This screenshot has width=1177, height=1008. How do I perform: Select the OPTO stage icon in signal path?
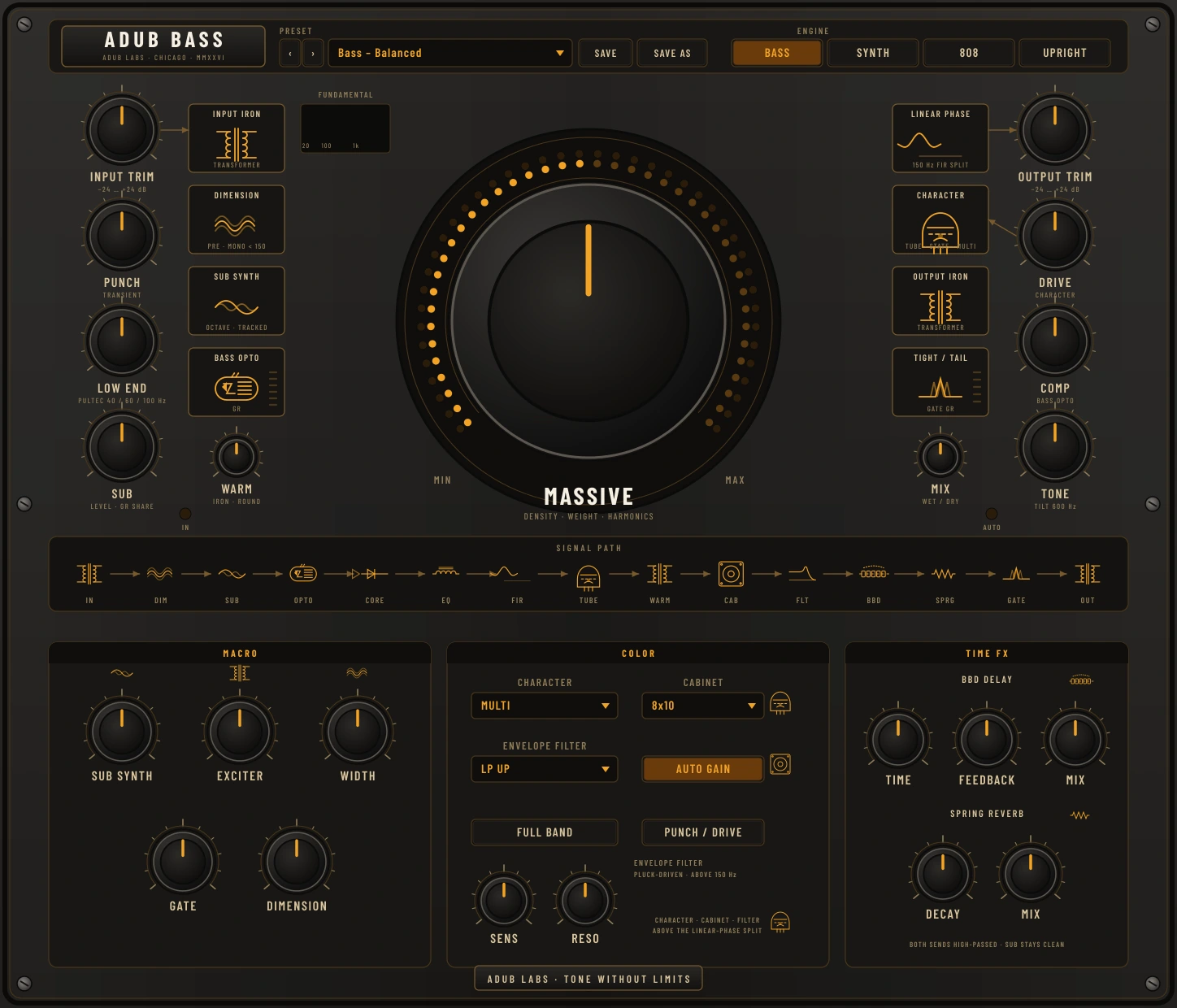click(x=303, y=573)
